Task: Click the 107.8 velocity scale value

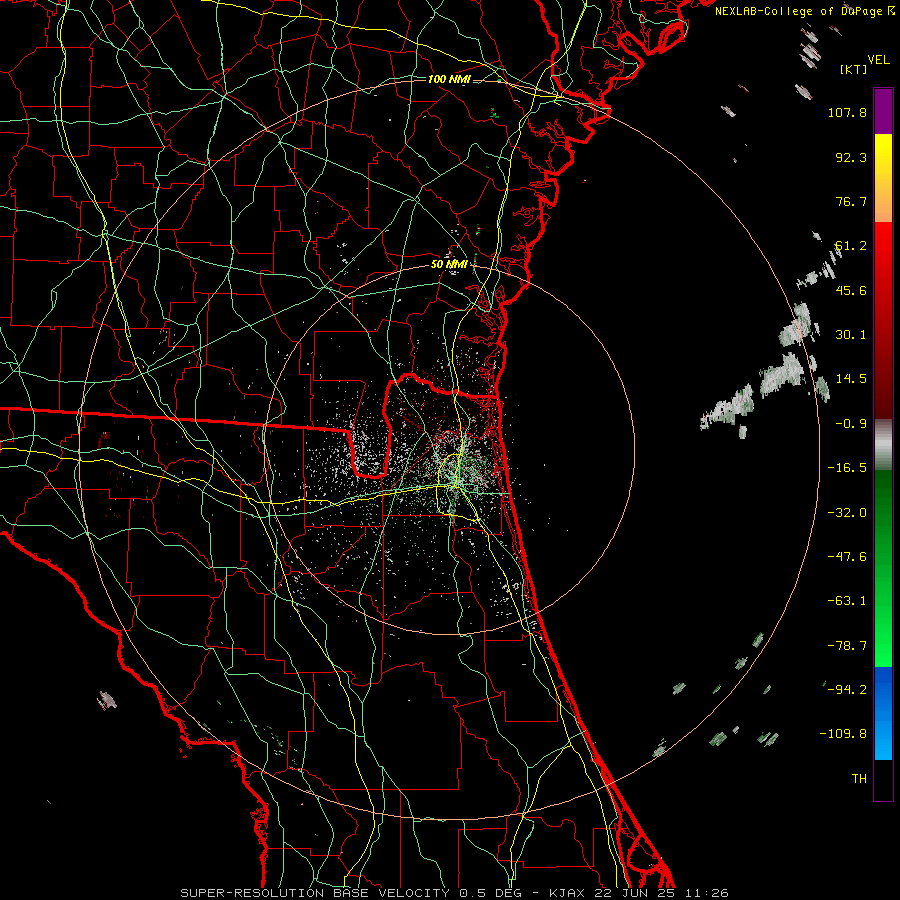Action: coord(847,112)
